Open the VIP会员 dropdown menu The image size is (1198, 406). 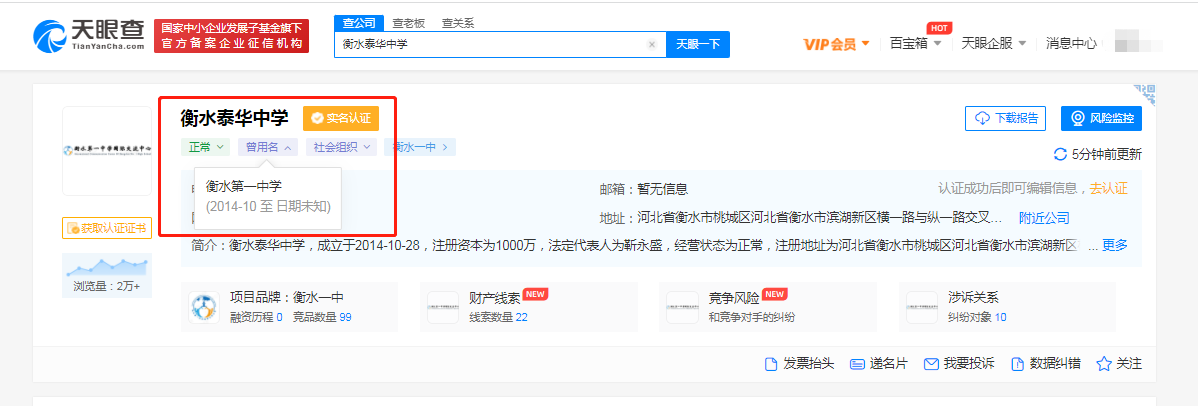837,44
